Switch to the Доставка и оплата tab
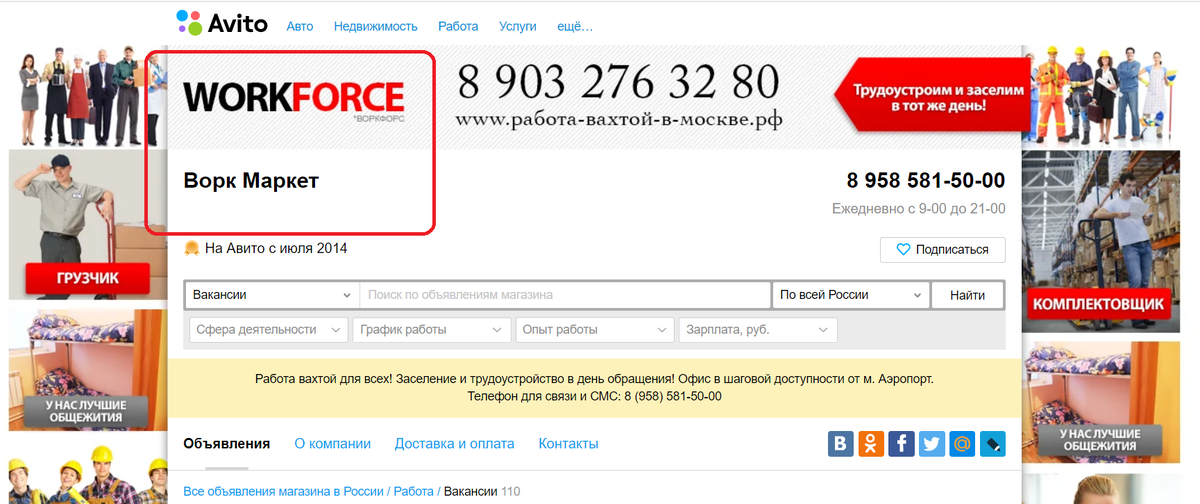The width and height of the screenshot is (1200, 504). point(455,444)
